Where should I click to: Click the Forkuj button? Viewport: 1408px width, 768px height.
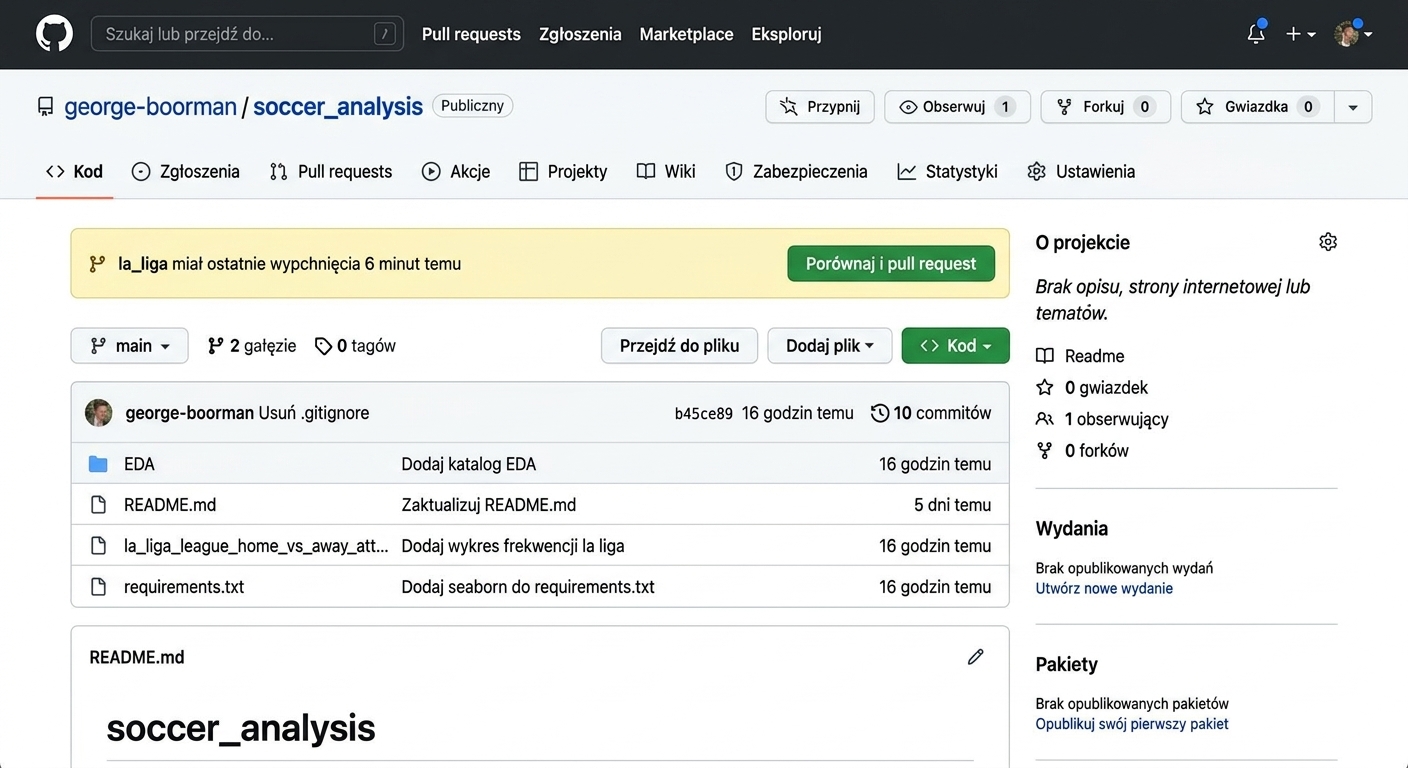click(x=1105, y=107)
